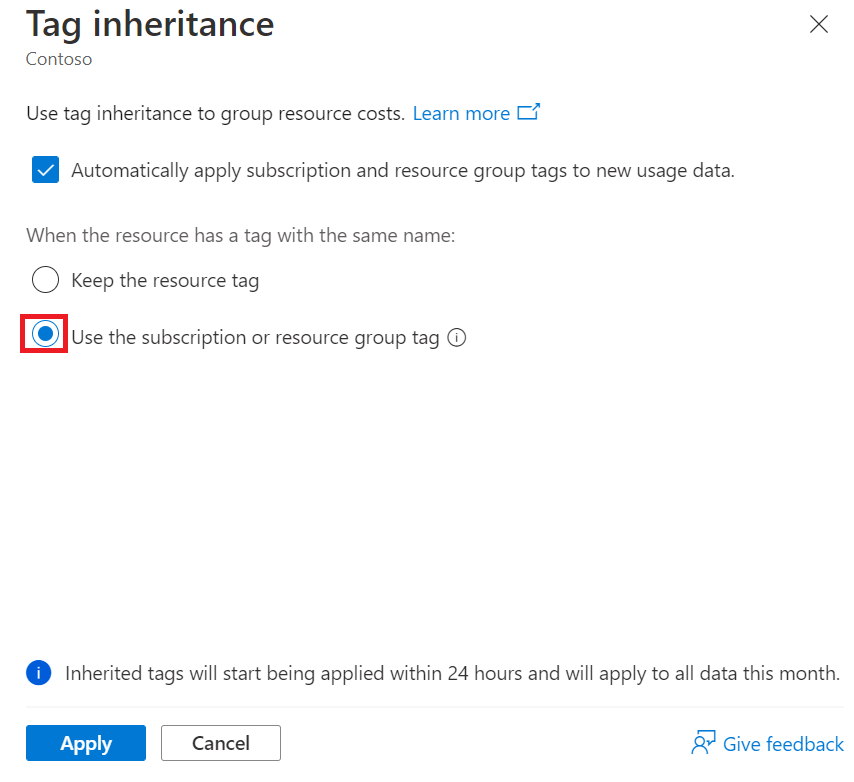854x782 pixels.
Task: Cancel the tag inheritance changes
Action: tap(220, 743)
